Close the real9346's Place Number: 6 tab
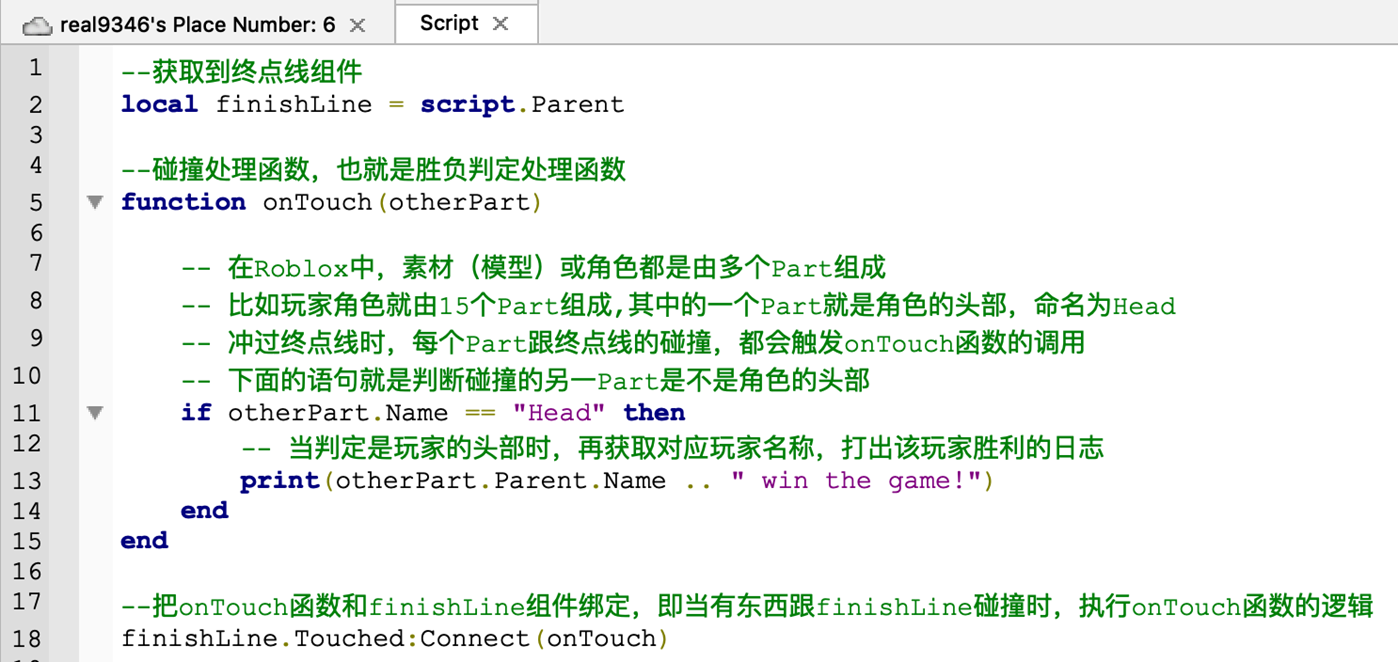The height and width of the screenshot is (662, 1398). click(357, 25)
